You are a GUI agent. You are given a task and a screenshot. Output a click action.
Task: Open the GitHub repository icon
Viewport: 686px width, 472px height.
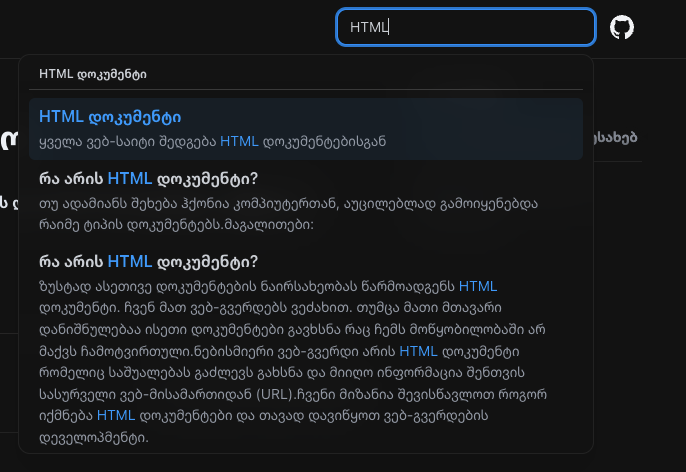point(622,27)
